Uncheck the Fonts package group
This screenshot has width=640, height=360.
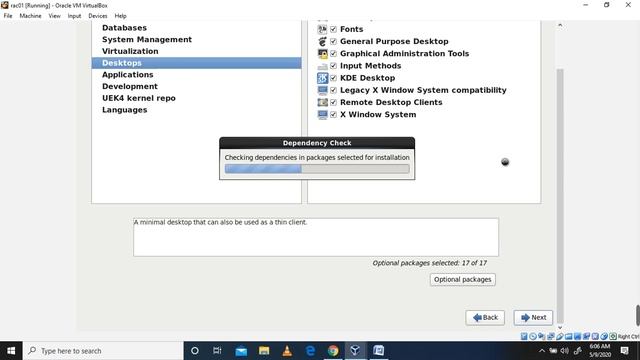tap(333, 29)
